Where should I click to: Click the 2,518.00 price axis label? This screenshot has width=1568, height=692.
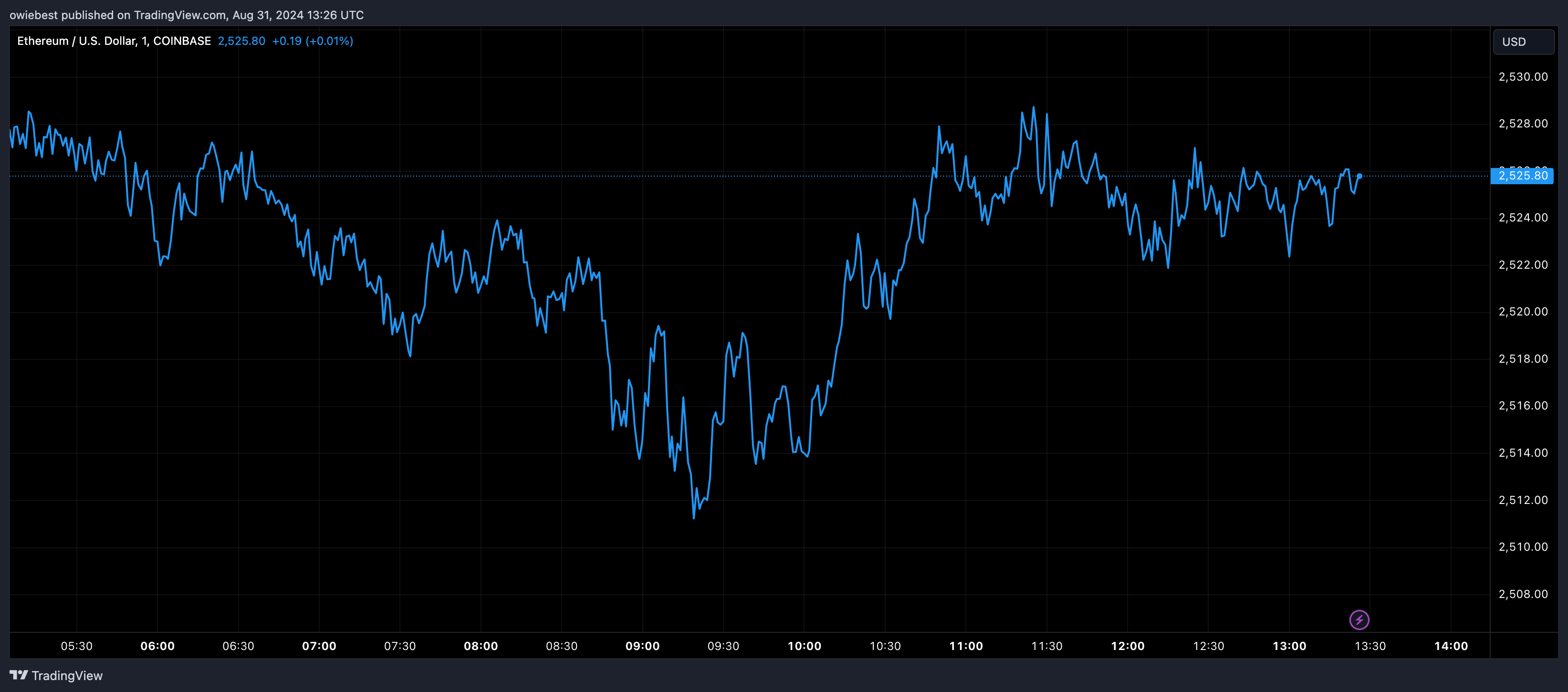pos(1523,359)
